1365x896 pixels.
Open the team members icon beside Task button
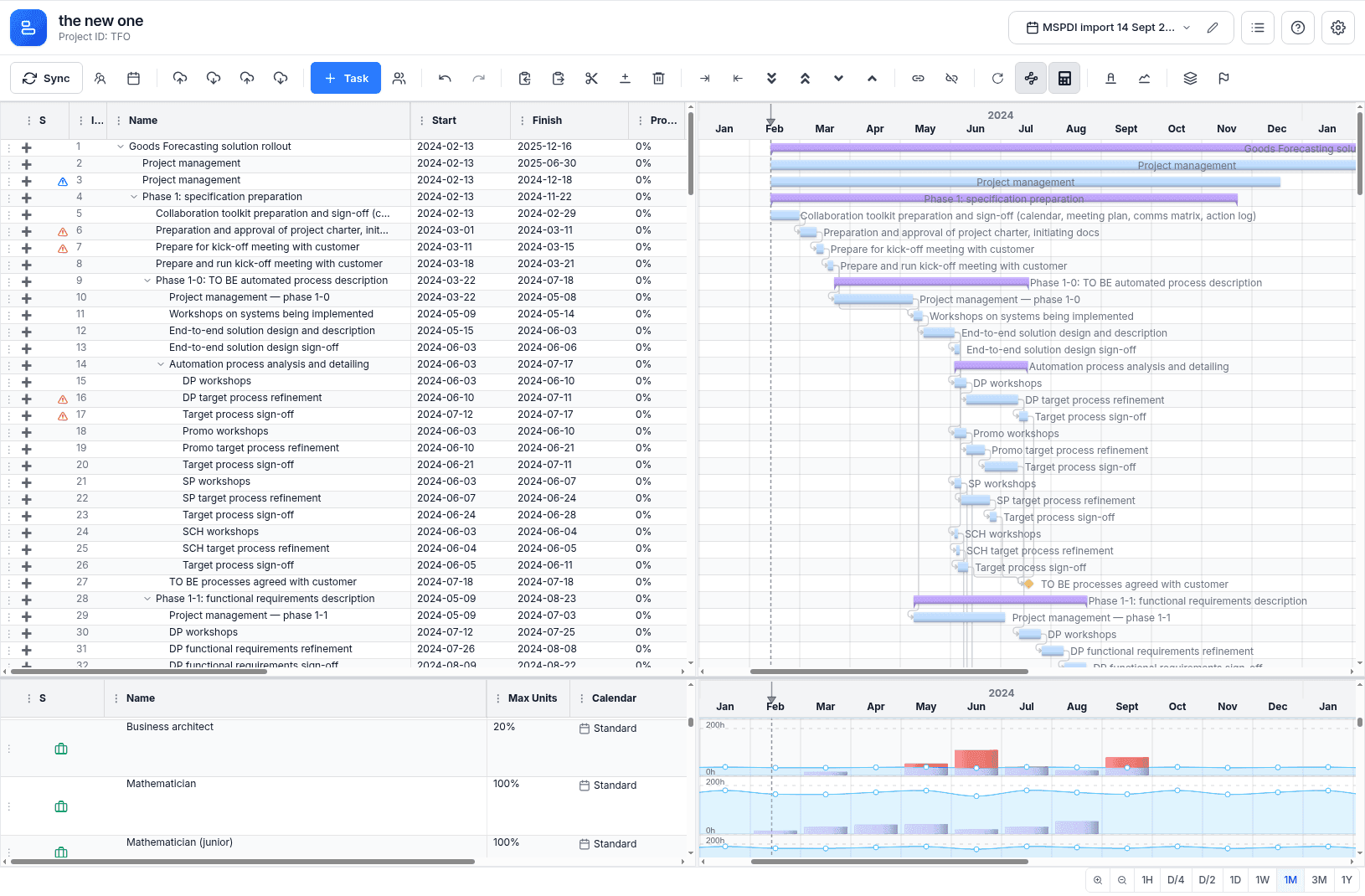tap(399, 78)
